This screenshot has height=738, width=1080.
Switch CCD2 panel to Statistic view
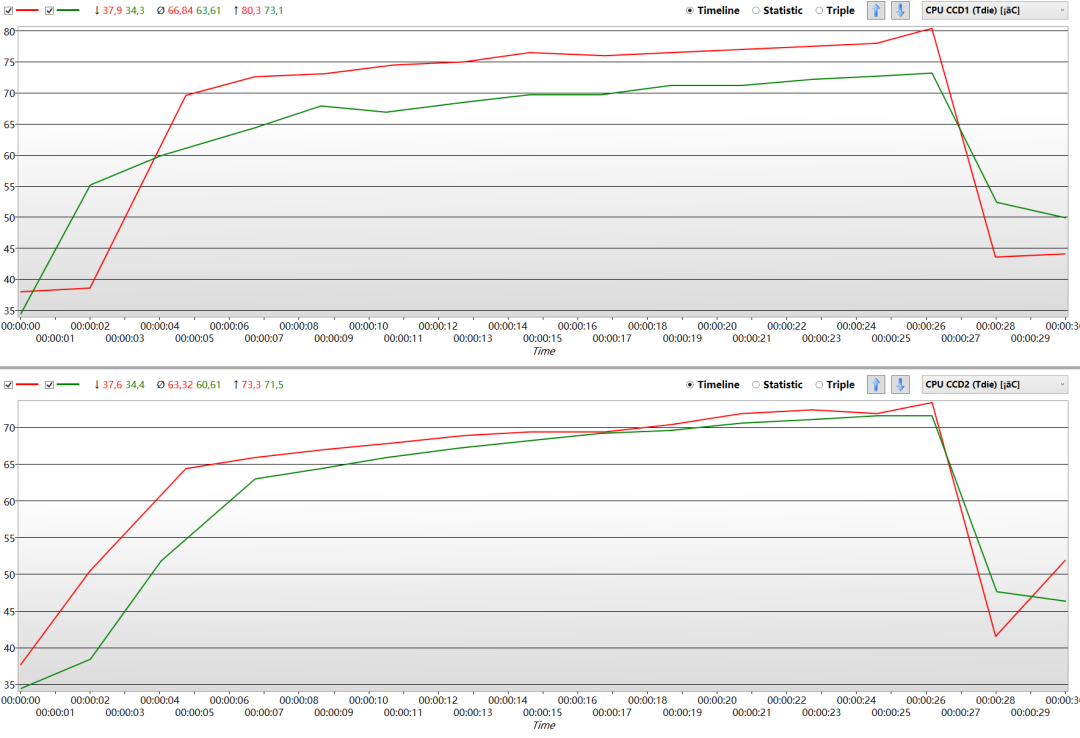pos(757,384)
